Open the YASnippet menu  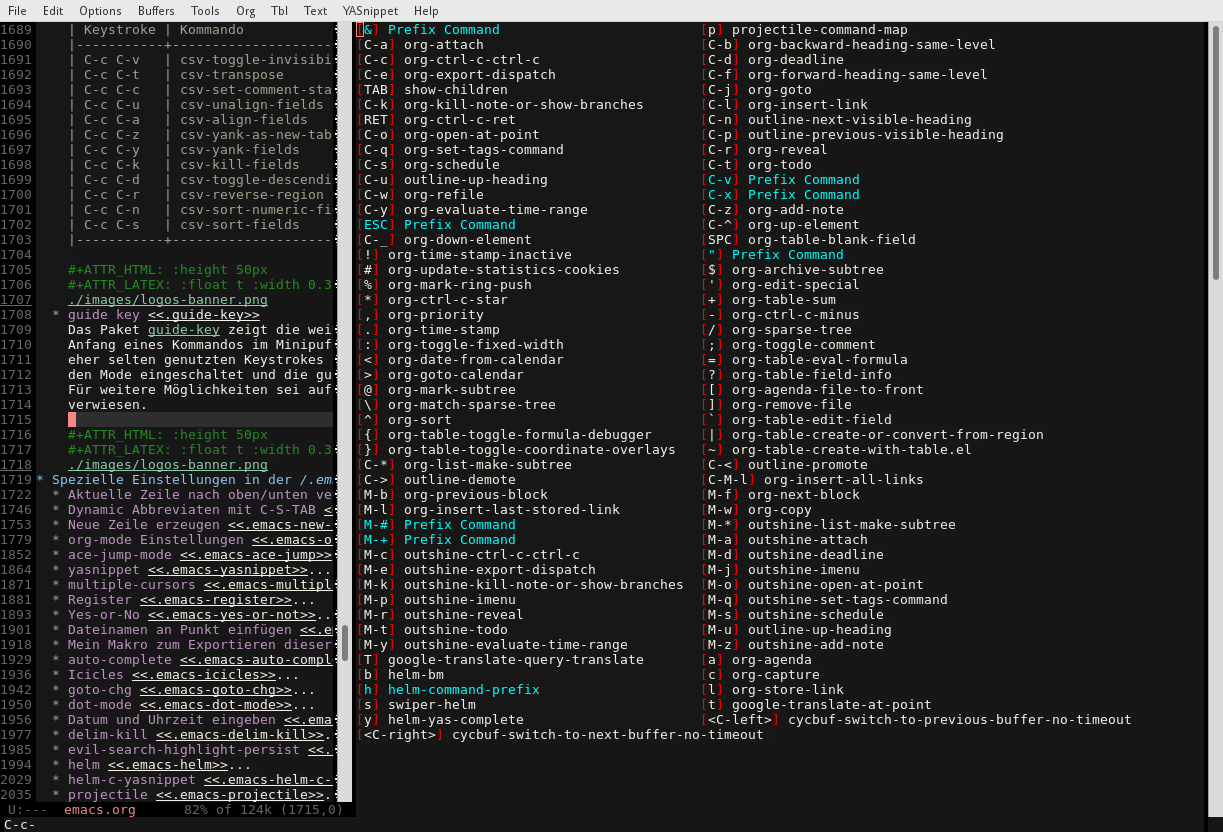click(x=370, y=10)
